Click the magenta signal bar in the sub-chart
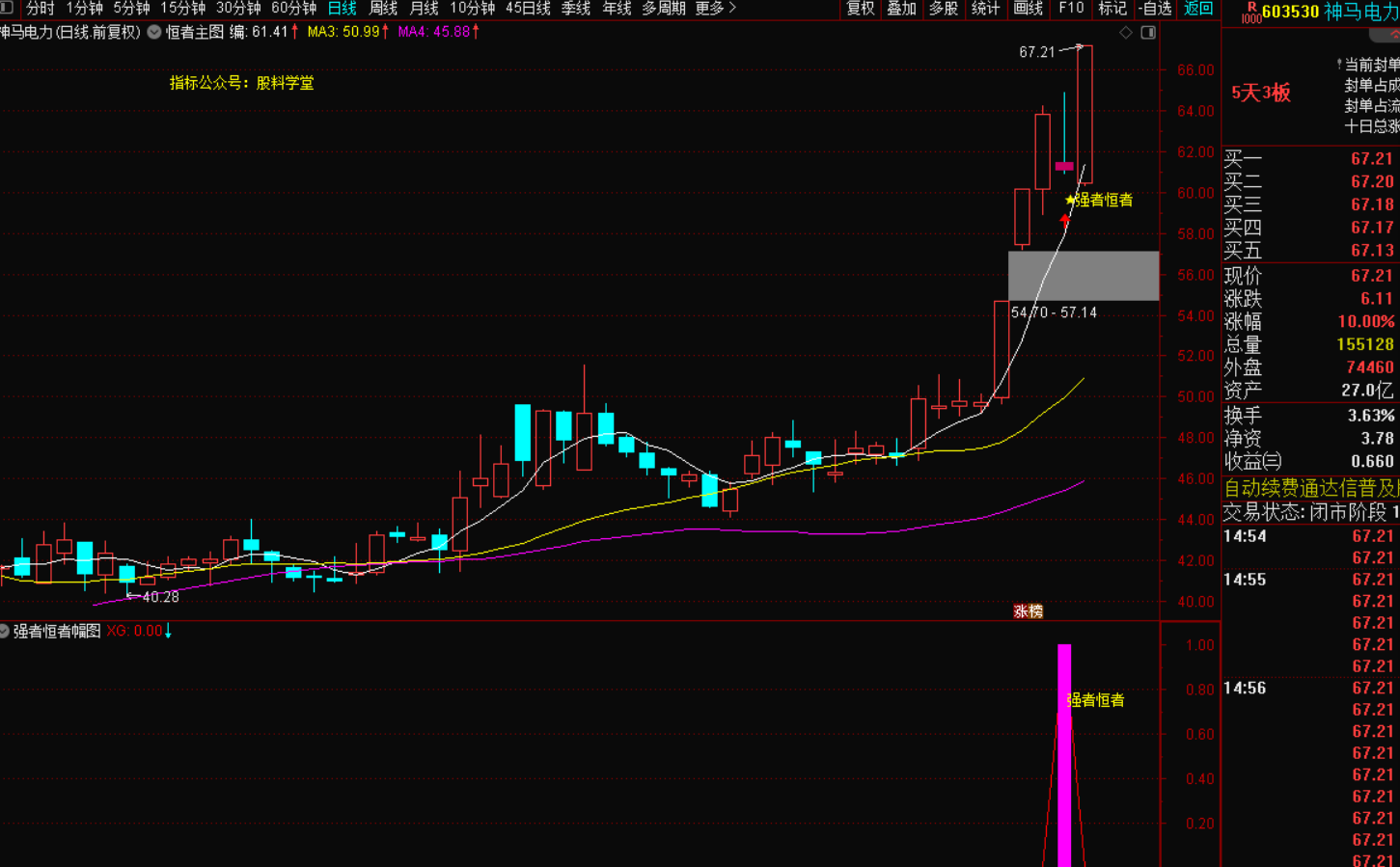1400x867 pixels. coord(1064,754)
